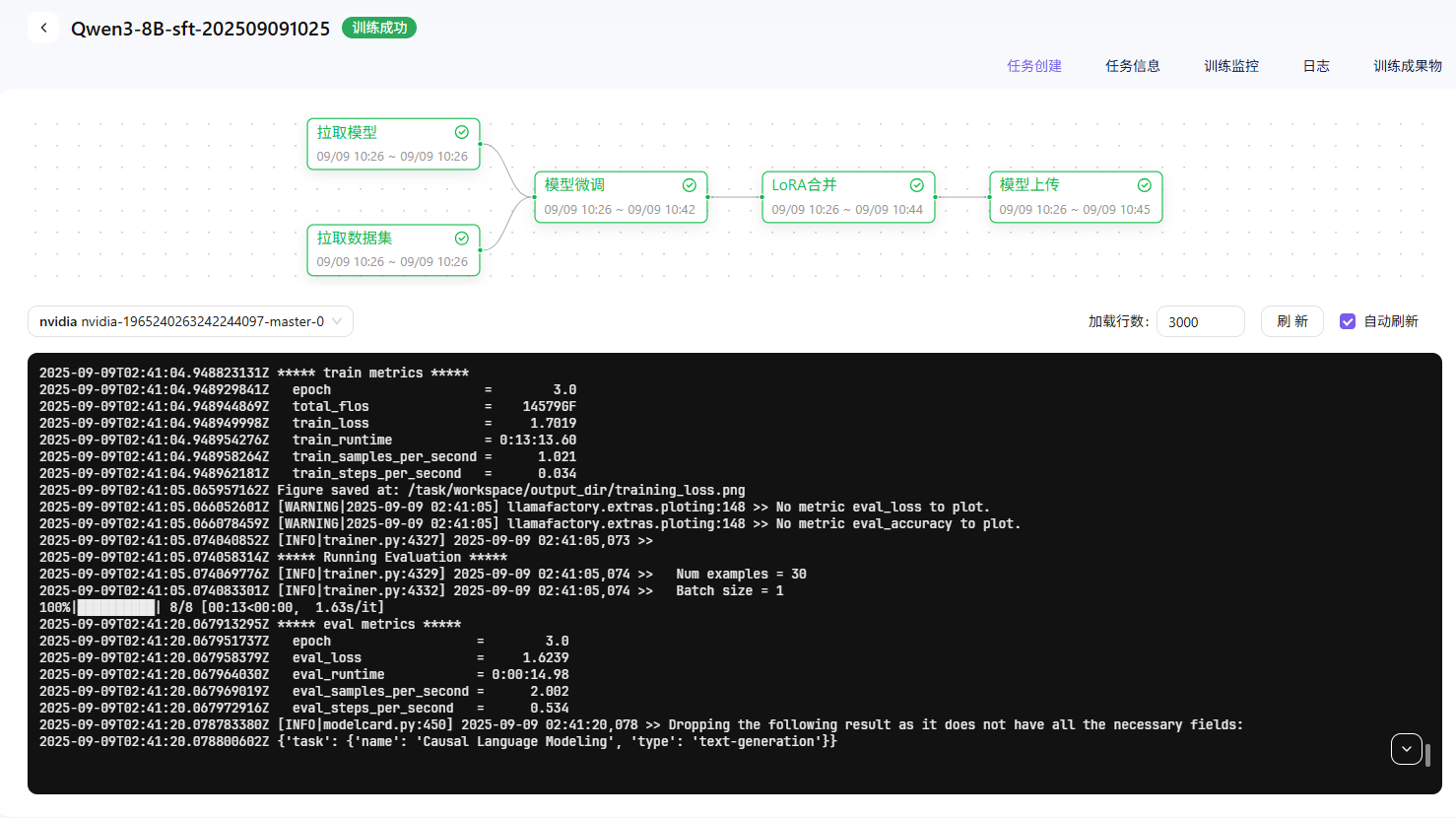
Task: Open the 任务创建 tab
Action: click(x=1034, y=66)
